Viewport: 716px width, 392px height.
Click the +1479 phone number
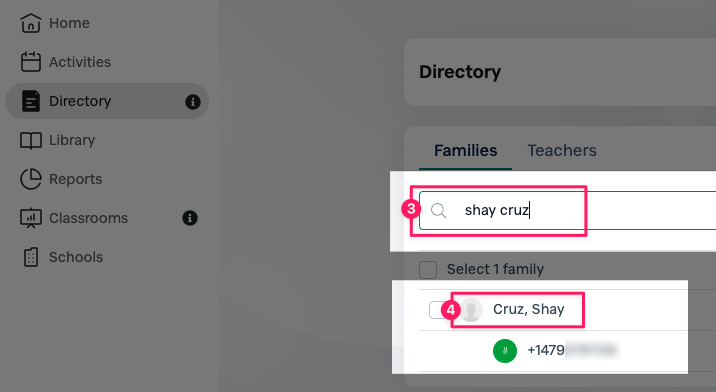(571, 350)
